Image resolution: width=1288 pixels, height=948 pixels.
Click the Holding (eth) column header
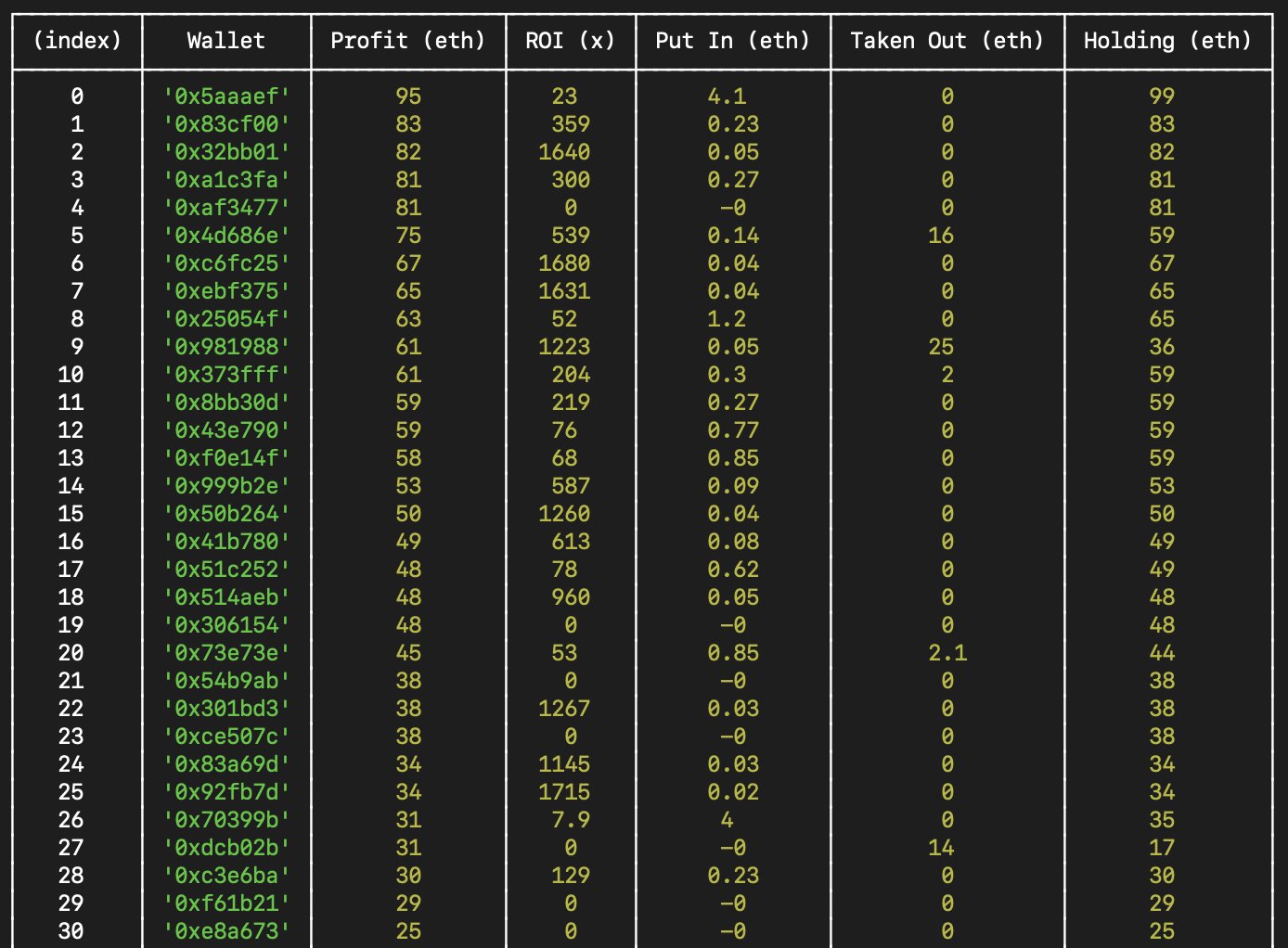[1166, 41]
